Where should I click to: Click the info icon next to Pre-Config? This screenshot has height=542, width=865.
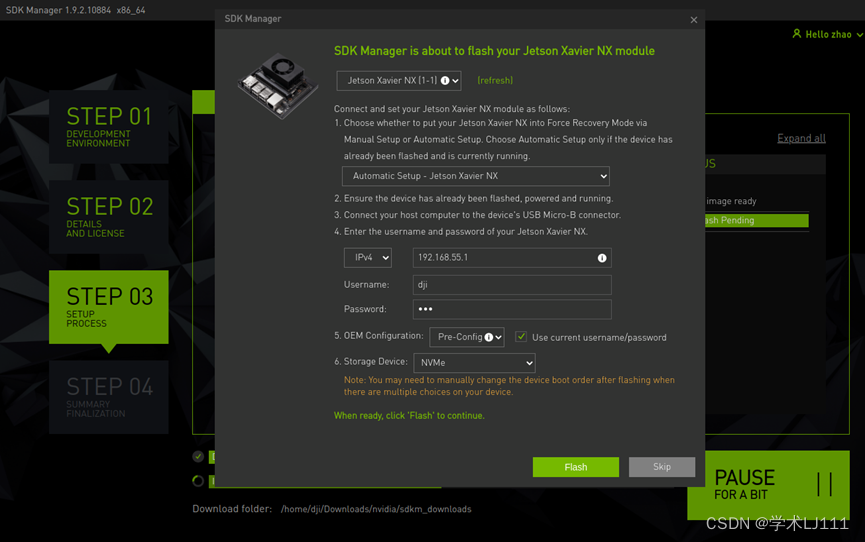[489, 337]
